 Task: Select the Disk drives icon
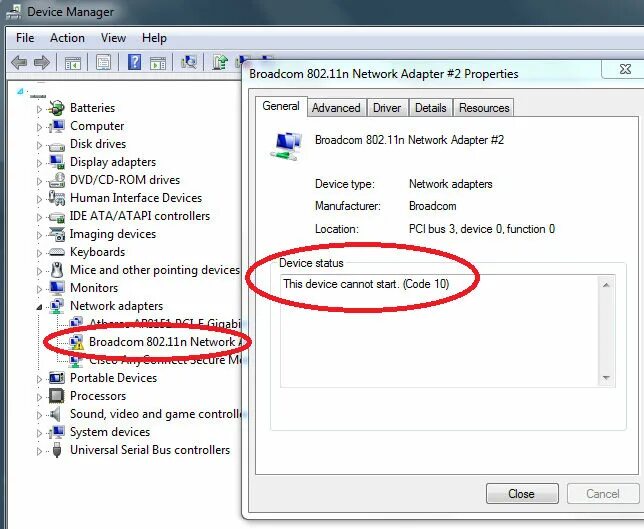click(56, 145)
